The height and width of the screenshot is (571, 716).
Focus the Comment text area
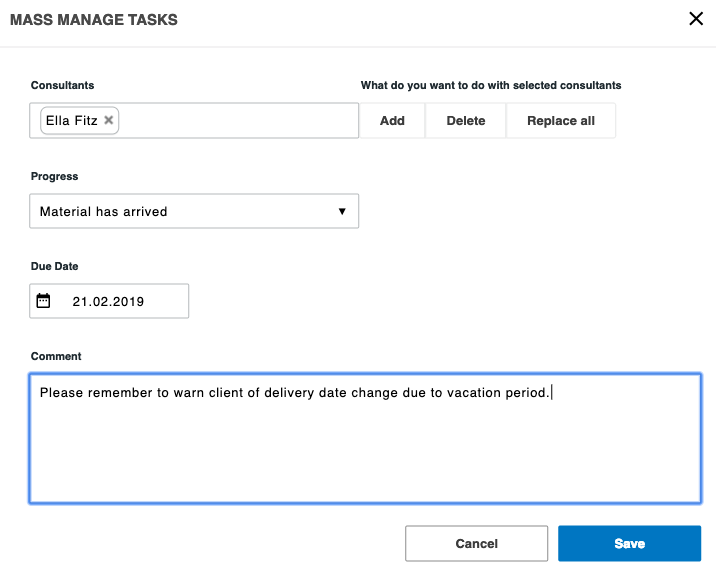[365, 445]
